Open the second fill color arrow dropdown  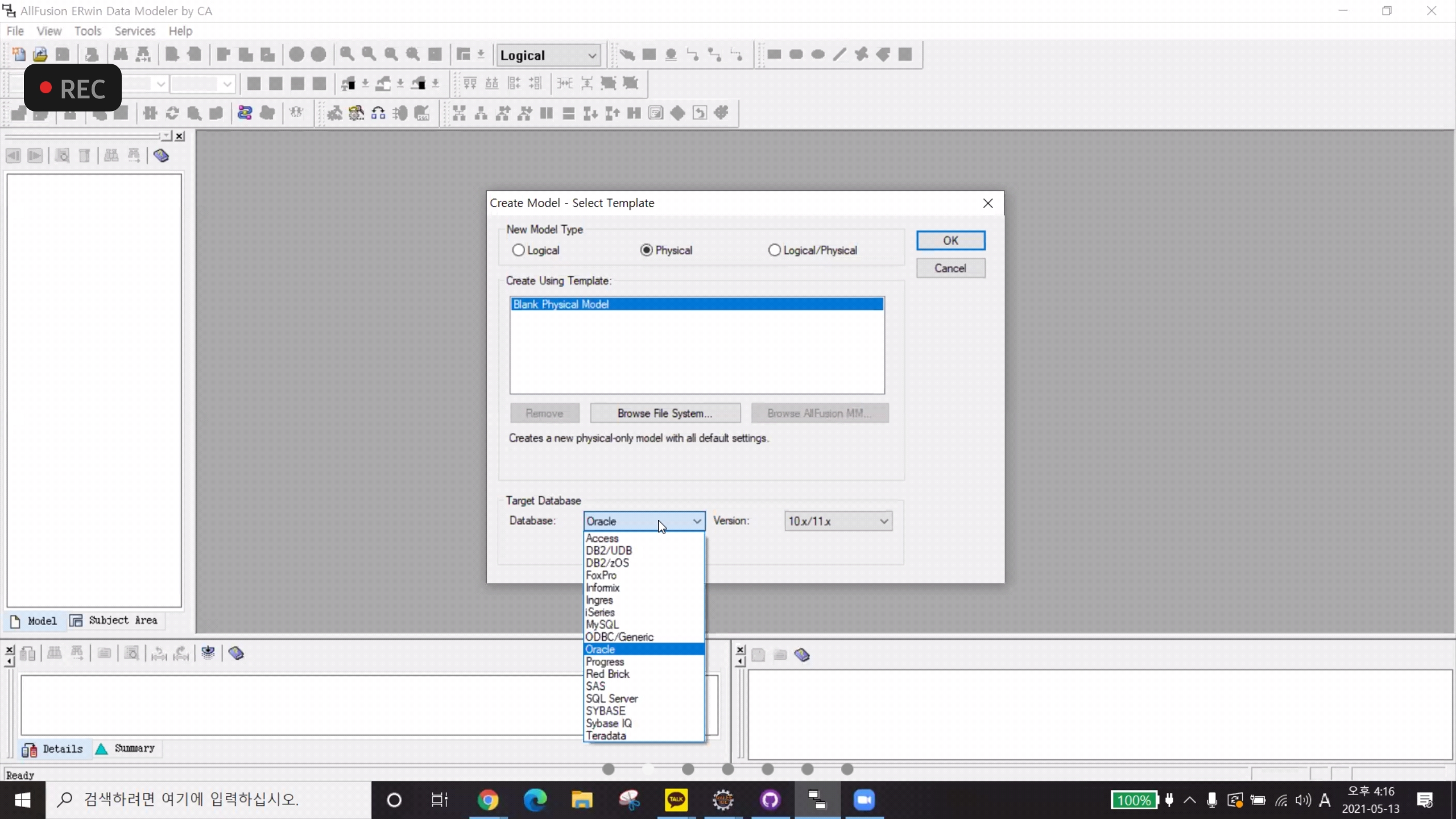400,84
